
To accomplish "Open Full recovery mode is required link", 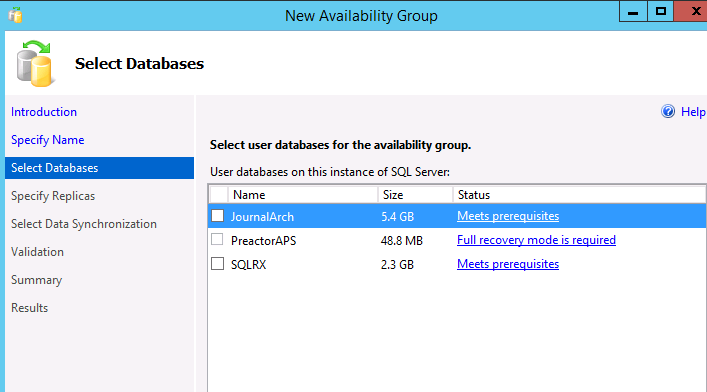I will tap(536, 240).
